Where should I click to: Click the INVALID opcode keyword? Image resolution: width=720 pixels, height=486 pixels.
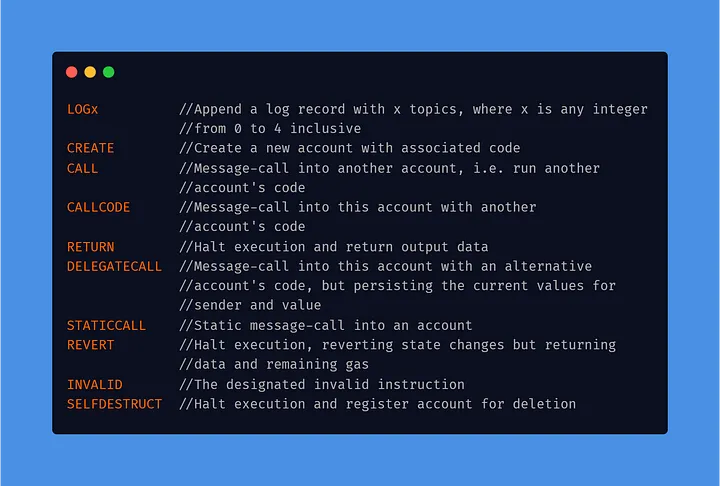(x=95, y=384)
